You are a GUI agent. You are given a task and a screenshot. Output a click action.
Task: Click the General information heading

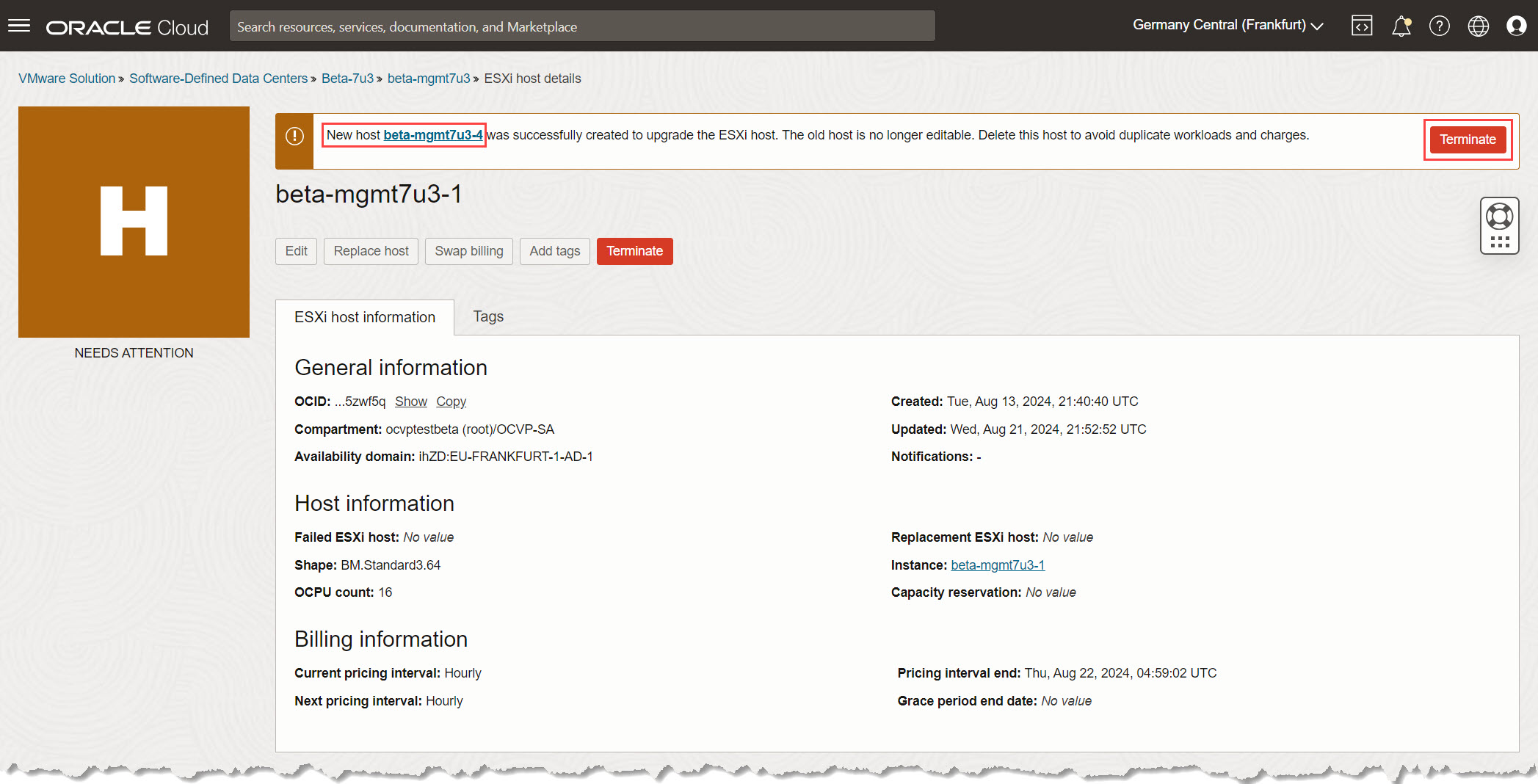click(391, 368)
